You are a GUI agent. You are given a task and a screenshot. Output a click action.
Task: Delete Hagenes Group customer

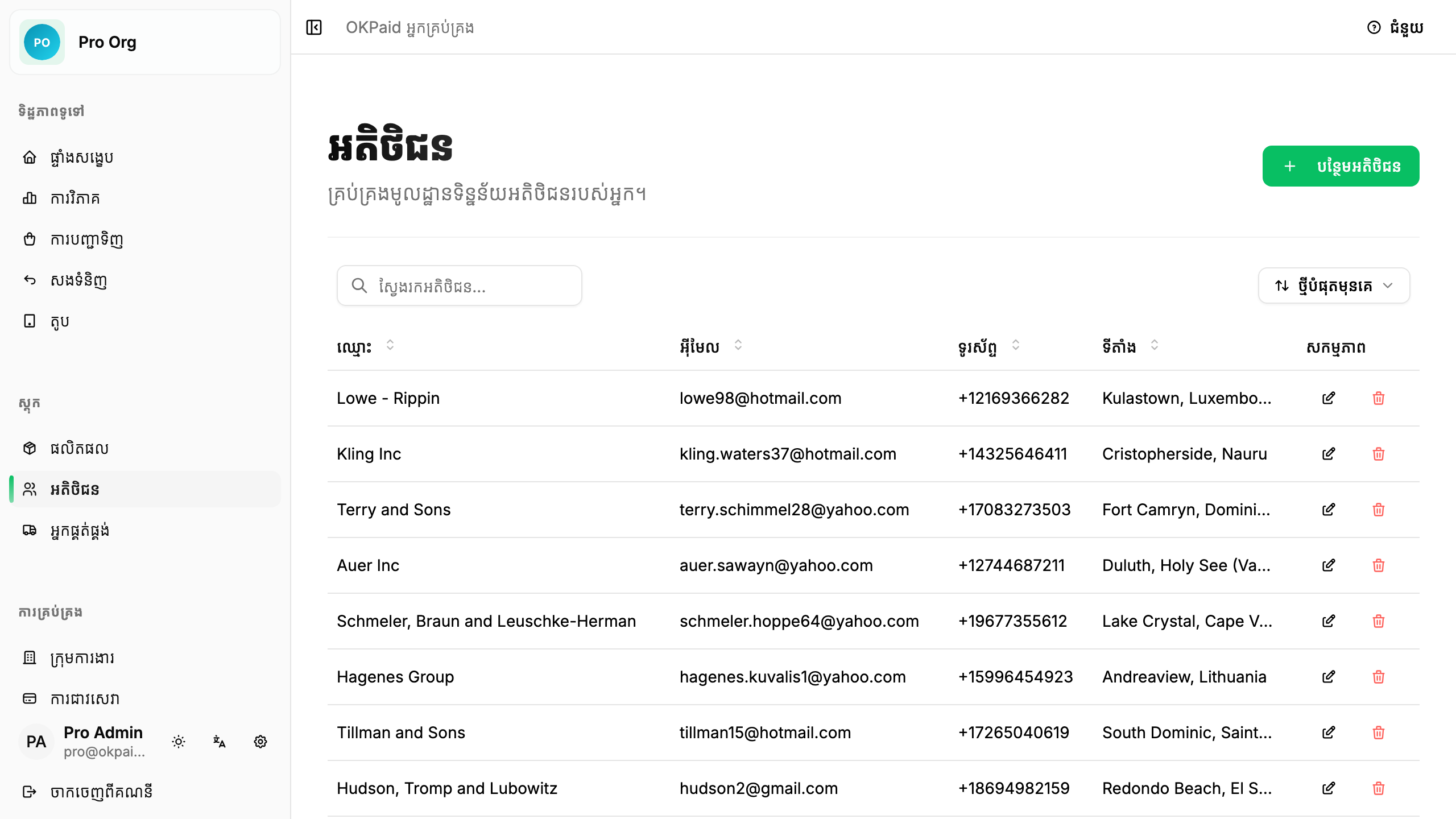pos(1379,677)
